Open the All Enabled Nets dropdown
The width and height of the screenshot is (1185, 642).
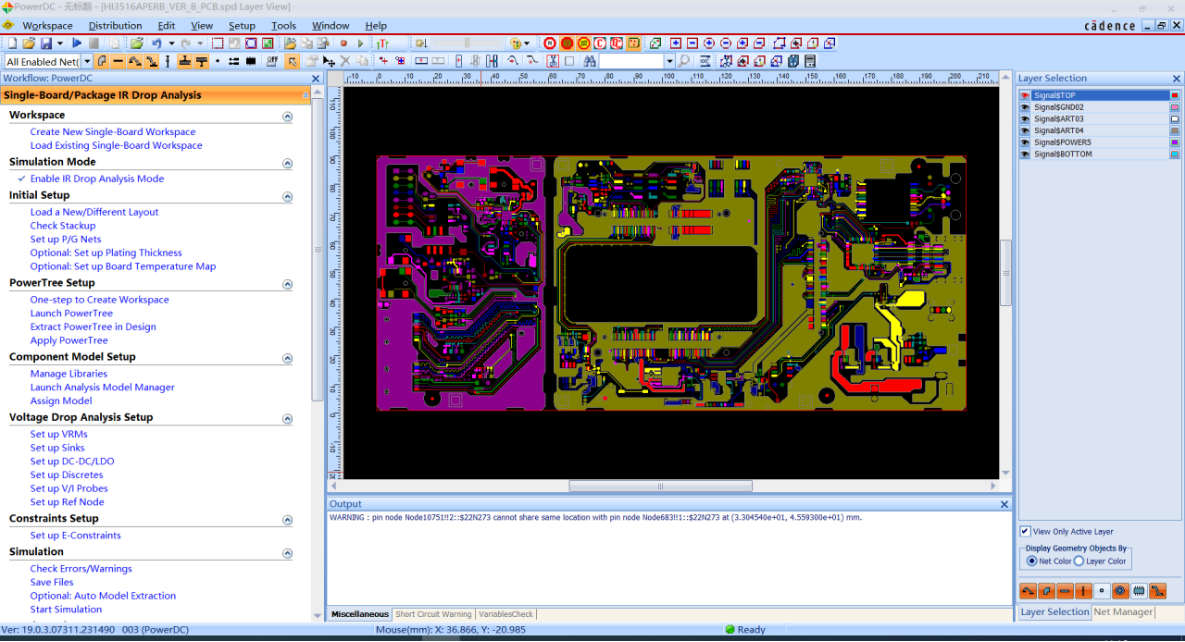(x=87, y=61)
